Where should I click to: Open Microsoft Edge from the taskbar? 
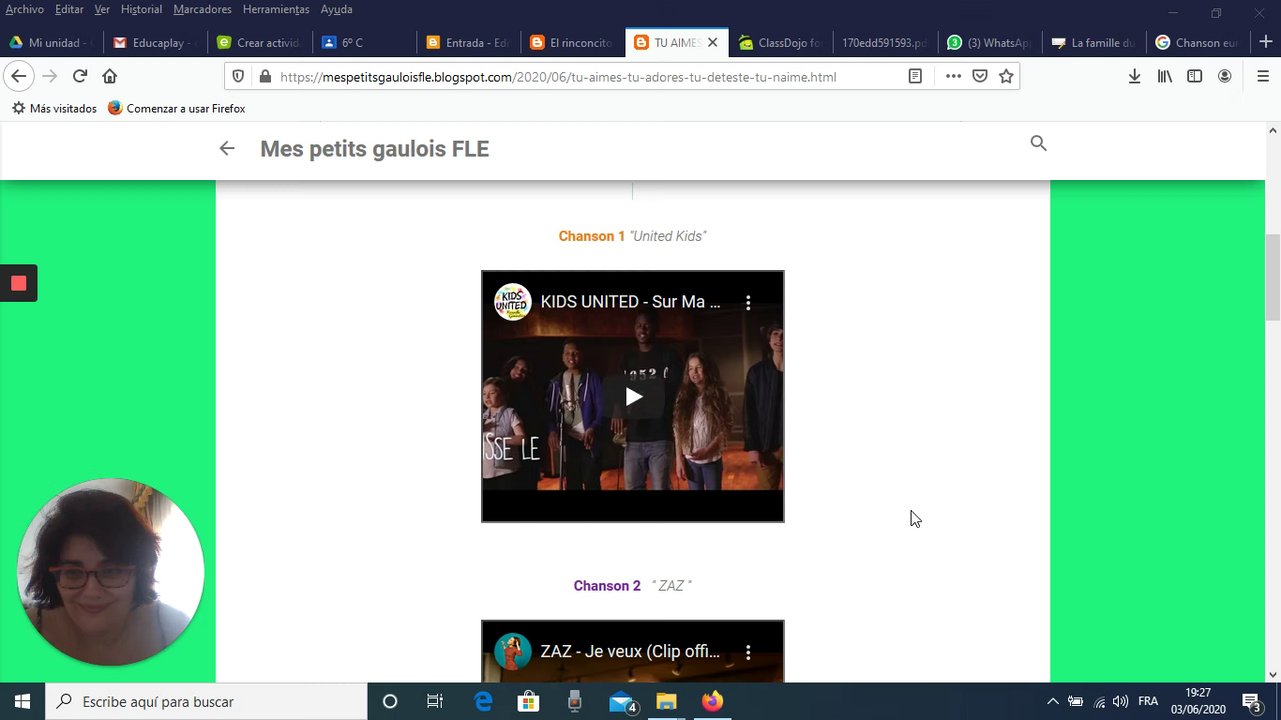click(483, 701)
